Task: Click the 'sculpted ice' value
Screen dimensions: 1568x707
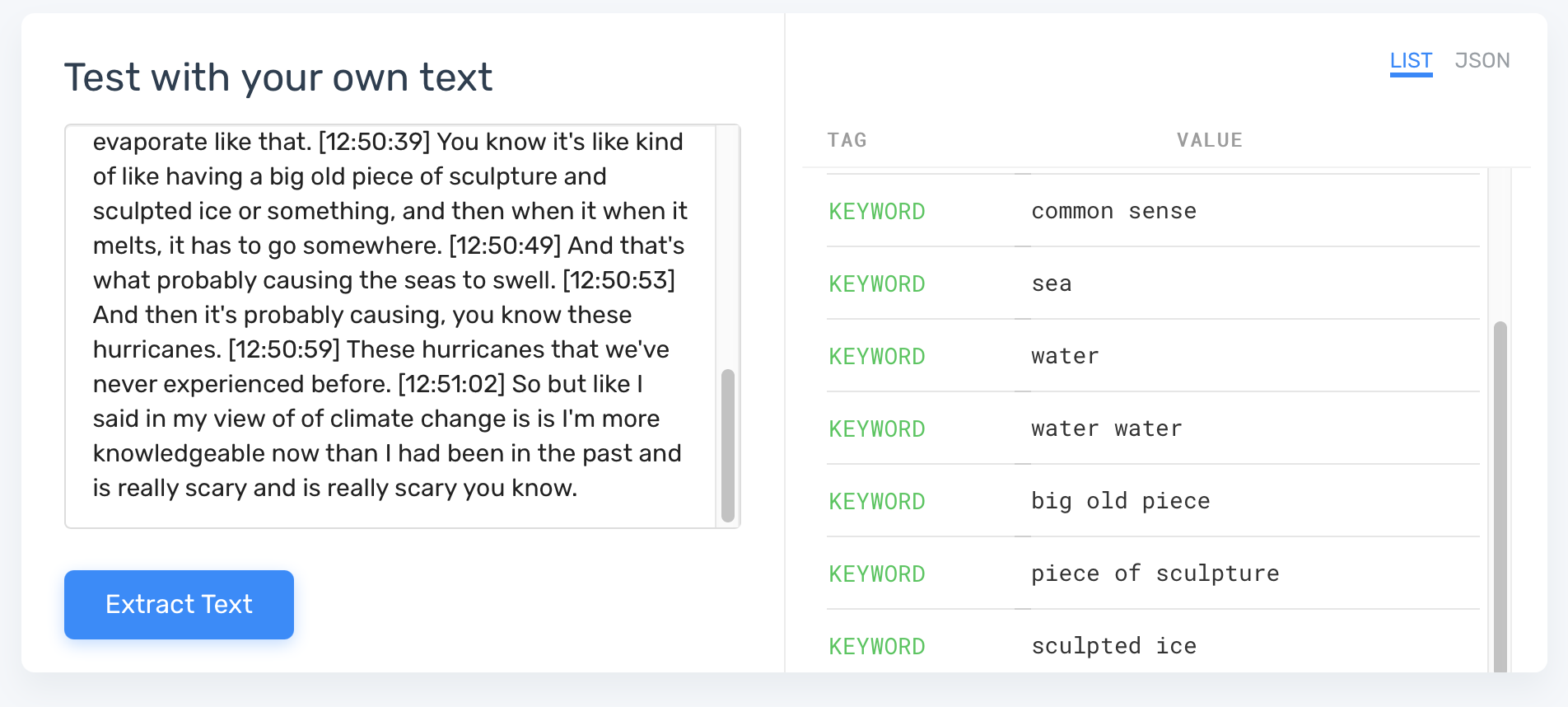Action: tap(1113, 647)
